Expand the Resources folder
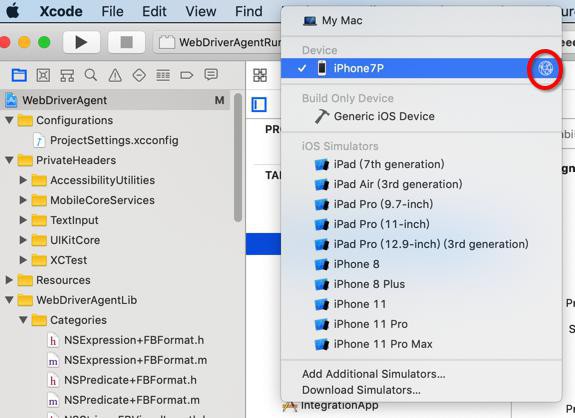The width and height of the screenshot is (575, 418). point(9,280)
